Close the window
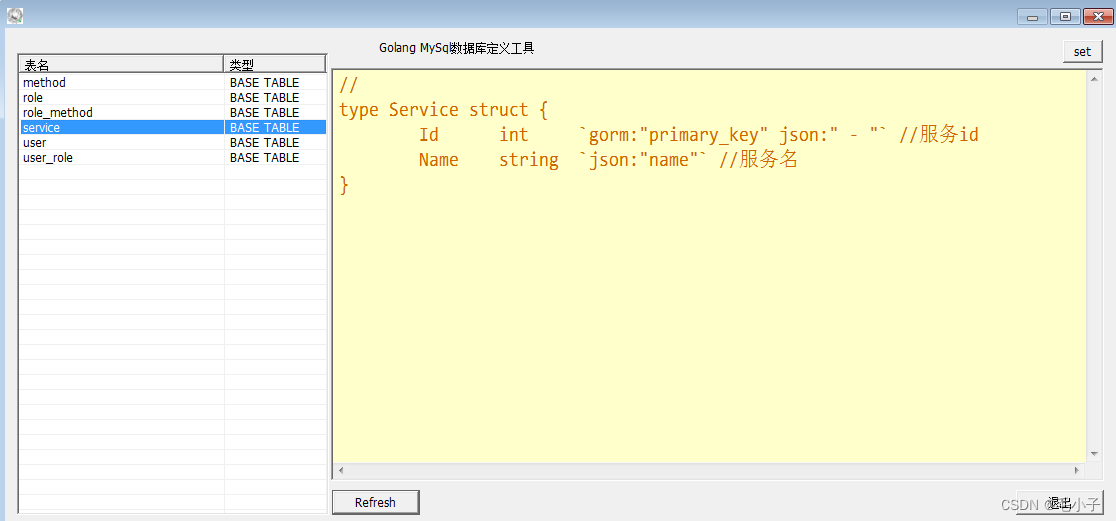The image size is (1116, 521). pyautogui.click(x=1097, y=16)
